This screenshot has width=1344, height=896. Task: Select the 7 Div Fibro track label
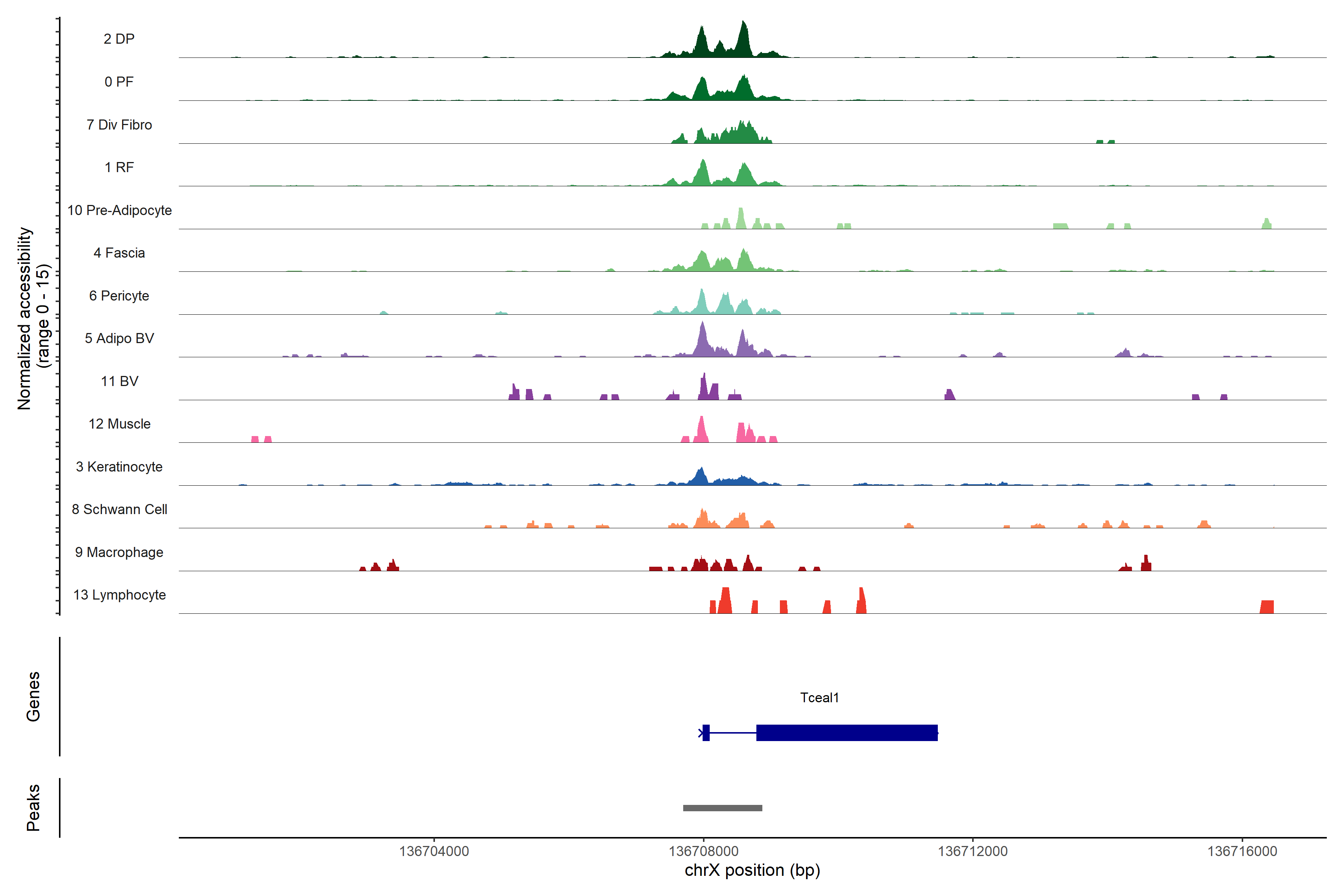point(119,125)
